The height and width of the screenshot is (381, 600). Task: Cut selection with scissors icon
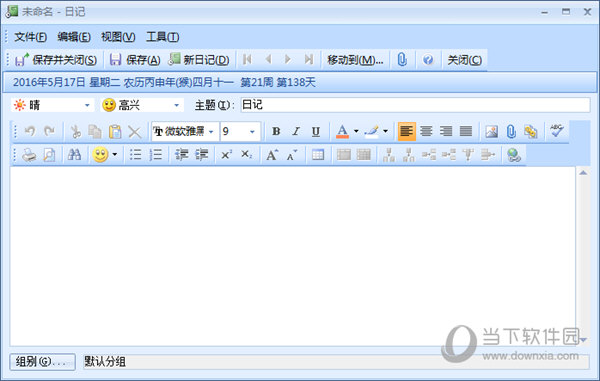75,132
